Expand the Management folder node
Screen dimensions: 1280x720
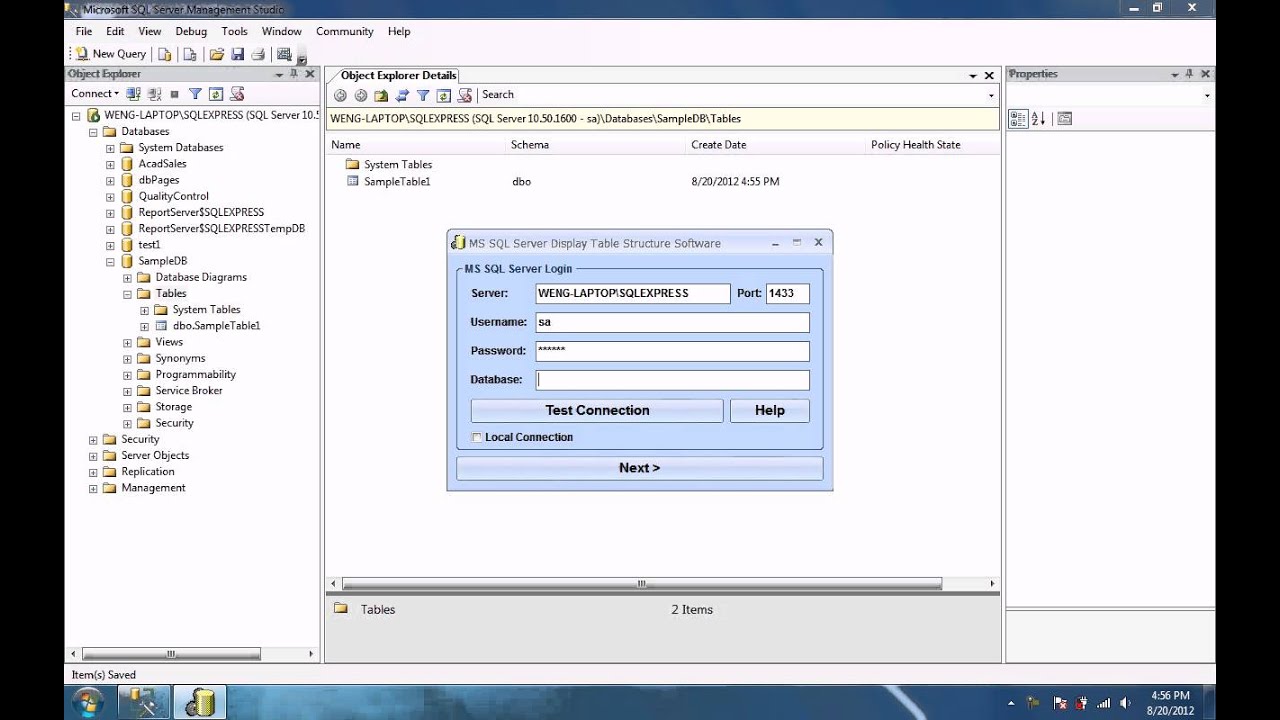pos(93,489)
